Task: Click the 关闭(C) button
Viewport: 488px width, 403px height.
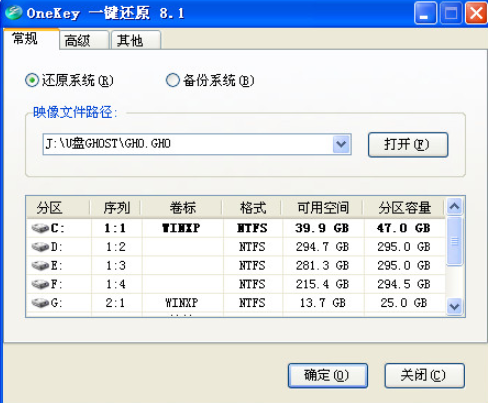Action: click(424, 376)
